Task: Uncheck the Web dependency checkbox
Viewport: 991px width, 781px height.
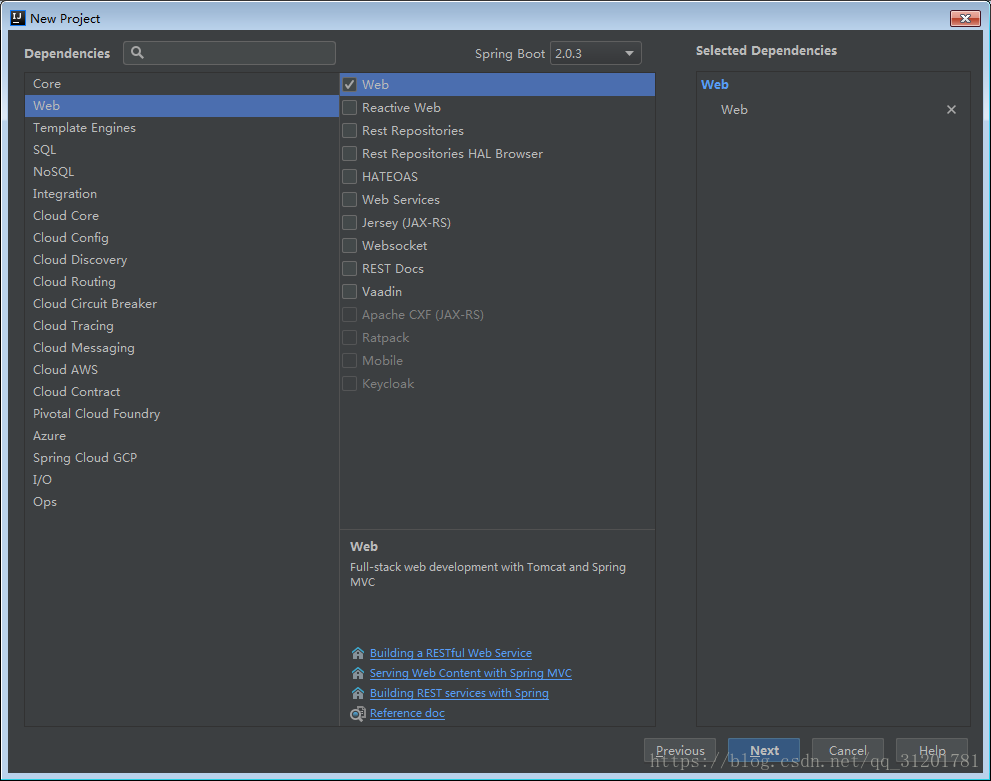Action: [x=350, y=85]
